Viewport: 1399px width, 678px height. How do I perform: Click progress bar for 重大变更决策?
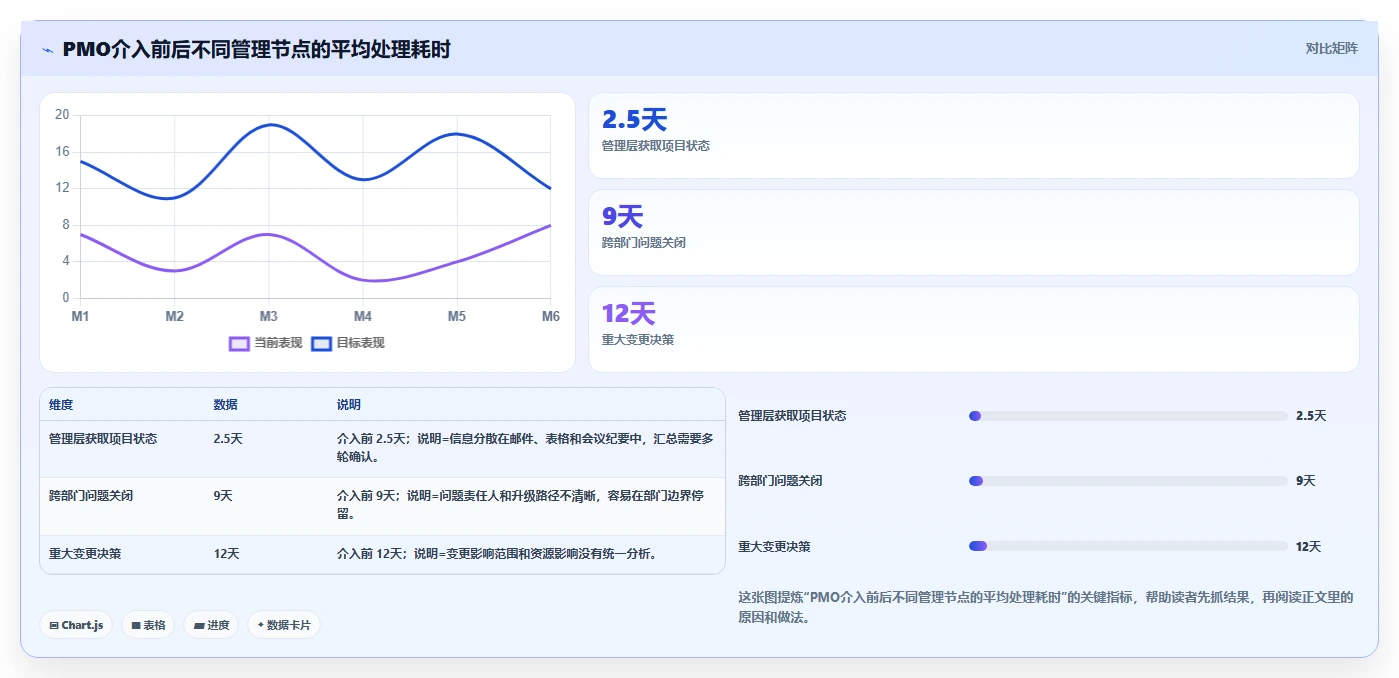point(1128,546)
